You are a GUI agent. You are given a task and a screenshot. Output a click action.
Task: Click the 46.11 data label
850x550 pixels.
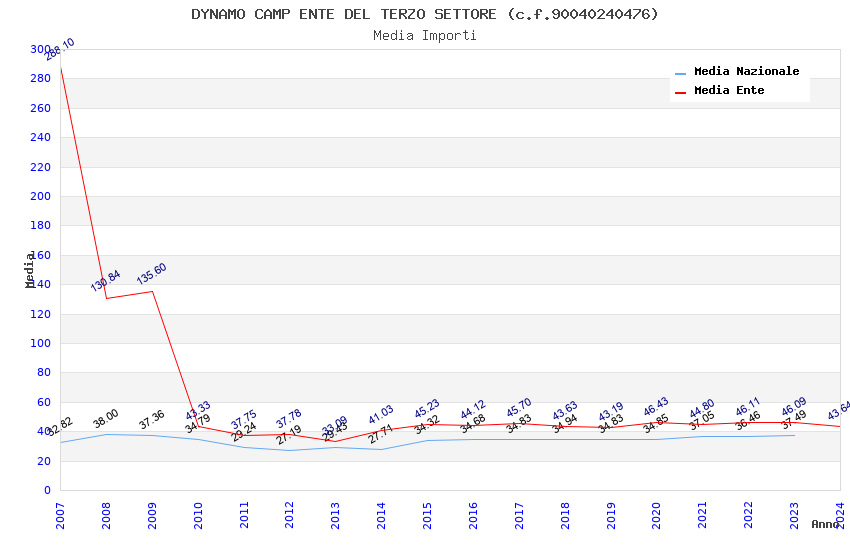[x=748, y=407]
